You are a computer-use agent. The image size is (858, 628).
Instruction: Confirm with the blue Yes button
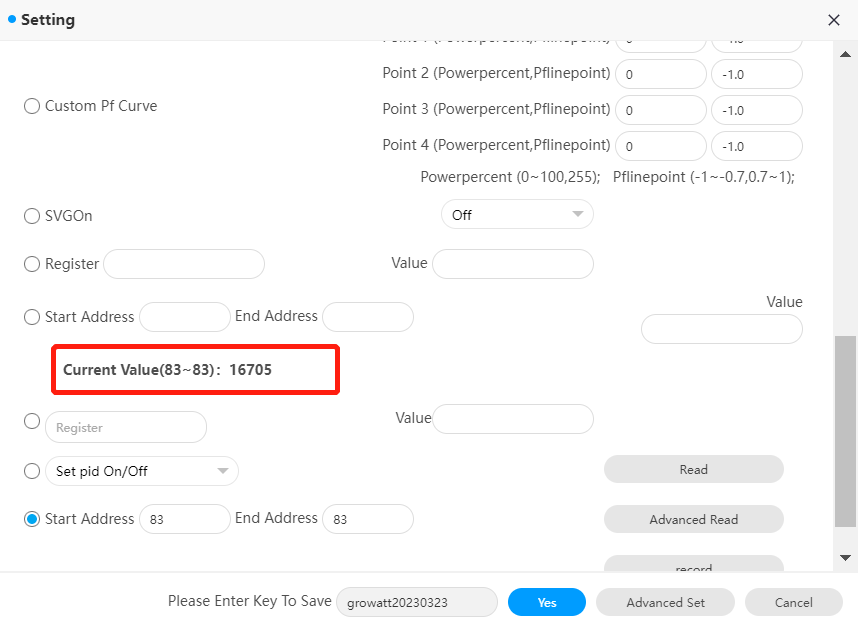tap(547, 602)
